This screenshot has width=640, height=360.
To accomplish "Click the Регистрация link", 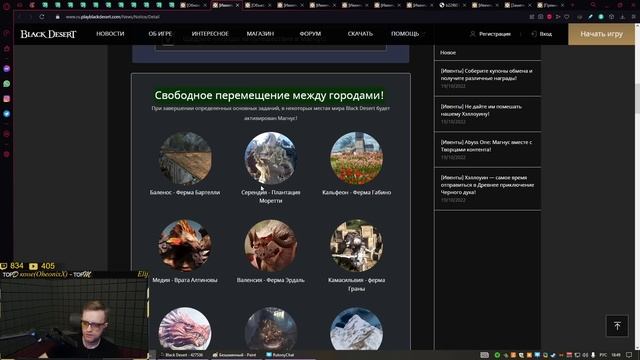I will coord(491,34).
